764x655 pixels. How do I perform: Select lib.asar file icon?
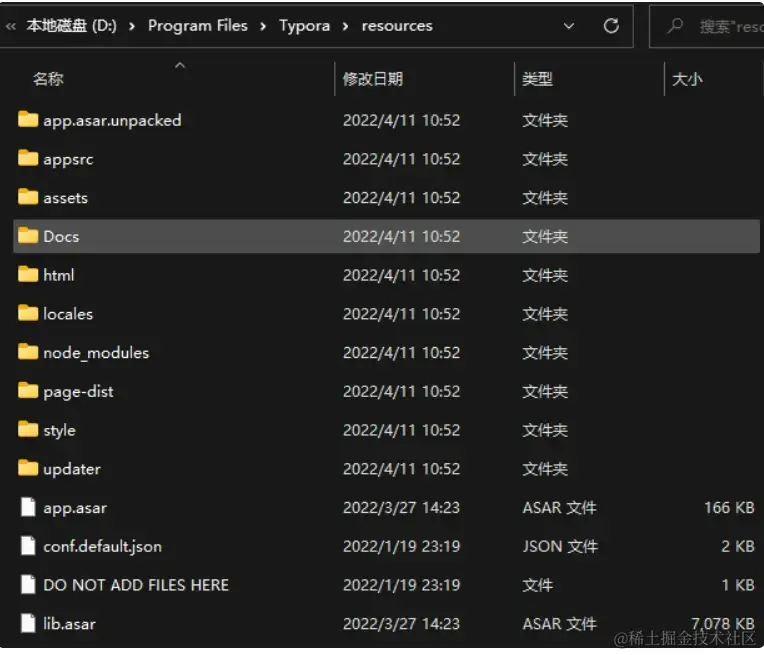click(x=28, y=623)
